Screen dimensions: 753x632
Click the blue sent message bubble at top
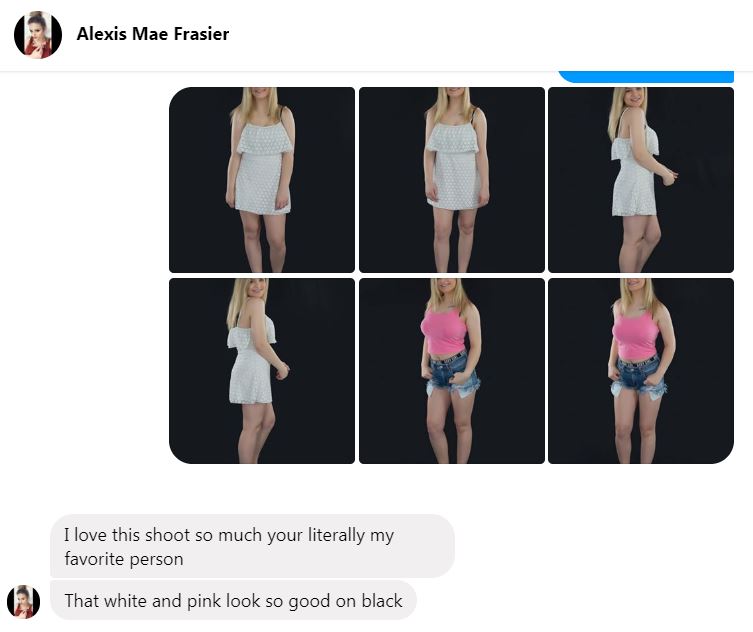(646, 77)
